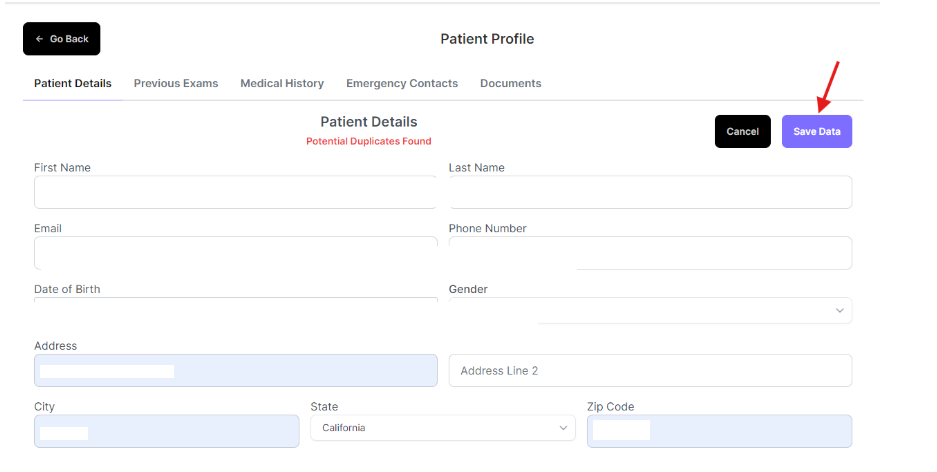
Task: Select the Emergency Contacts tab
Action: pos(402,84)
